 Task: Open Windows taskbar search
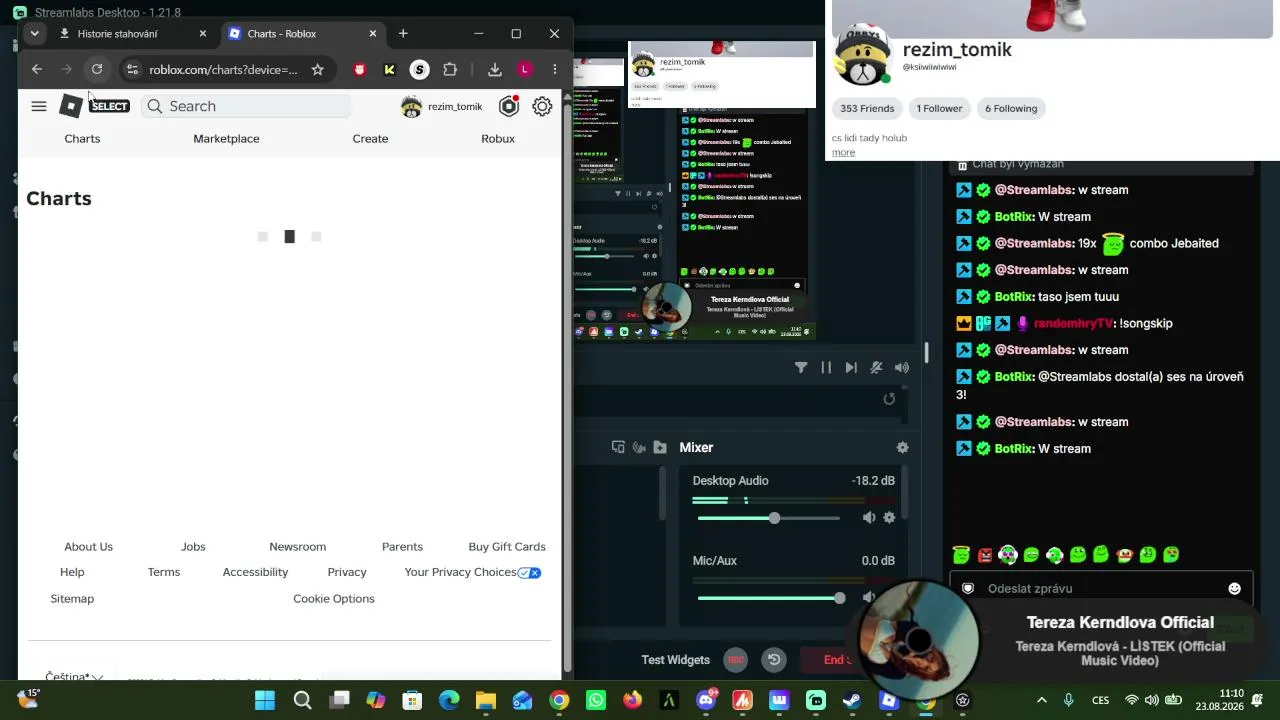(302, 700)
